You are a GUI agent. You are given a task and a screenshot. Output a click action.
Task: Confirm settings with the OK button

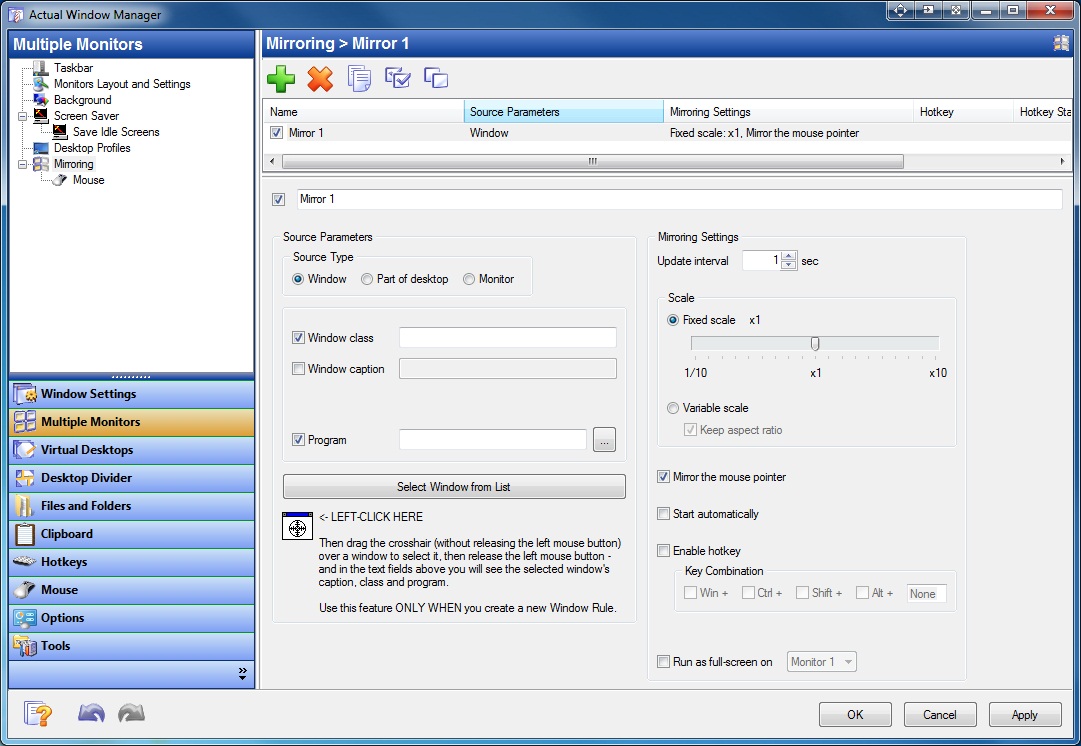coord(855,715)
